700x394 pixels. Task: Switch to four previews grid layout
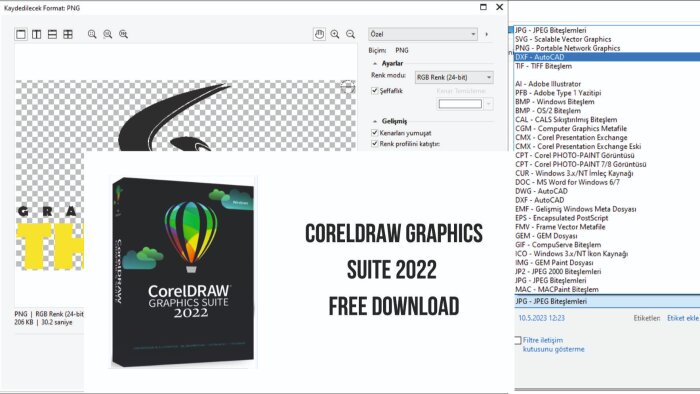pyautogui.click(x=68, y=34)
